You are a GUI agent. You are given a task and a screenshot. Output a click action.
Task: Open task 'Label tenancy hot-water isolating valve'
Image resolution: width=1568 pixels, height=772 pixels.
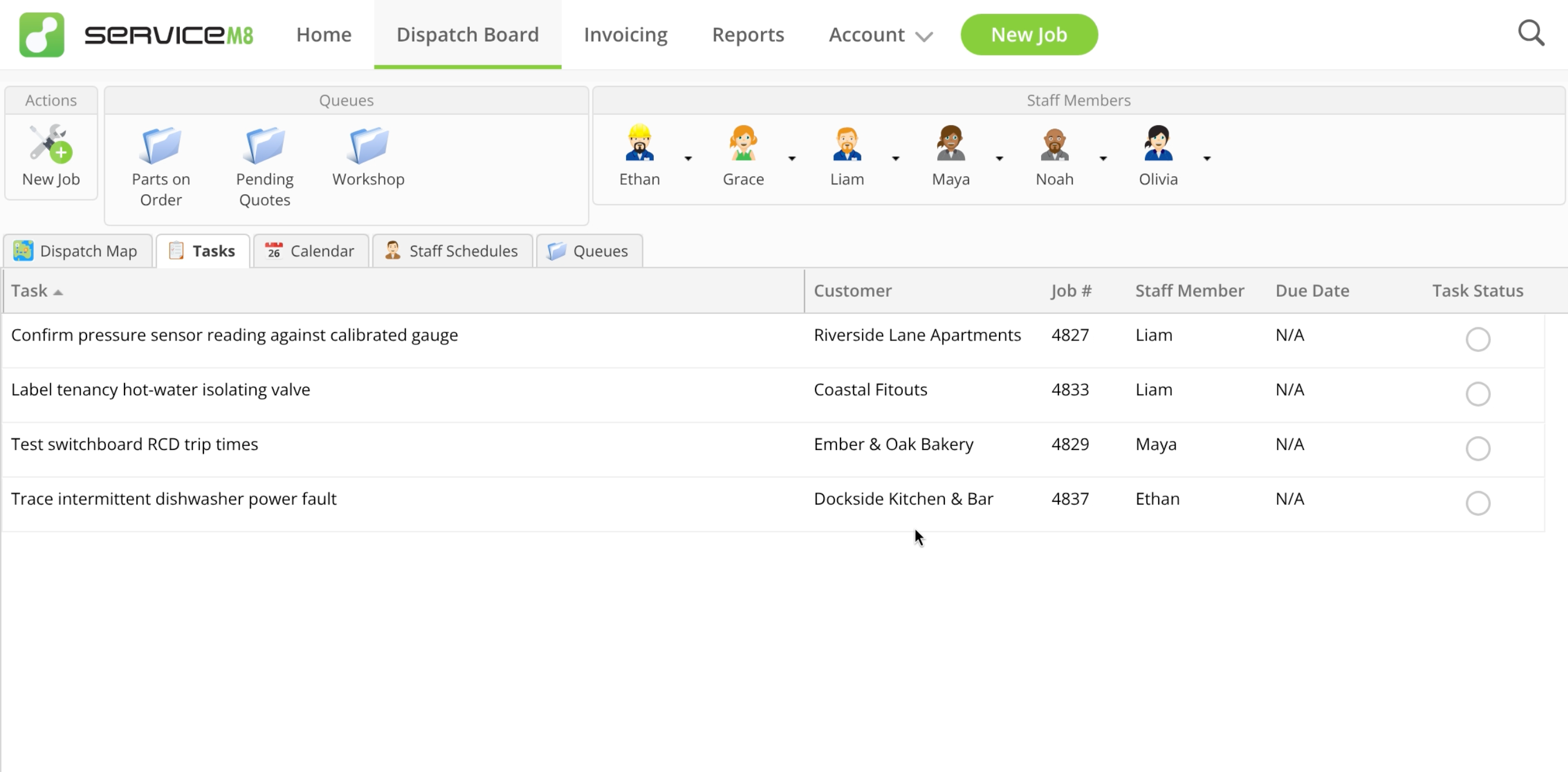161,390
